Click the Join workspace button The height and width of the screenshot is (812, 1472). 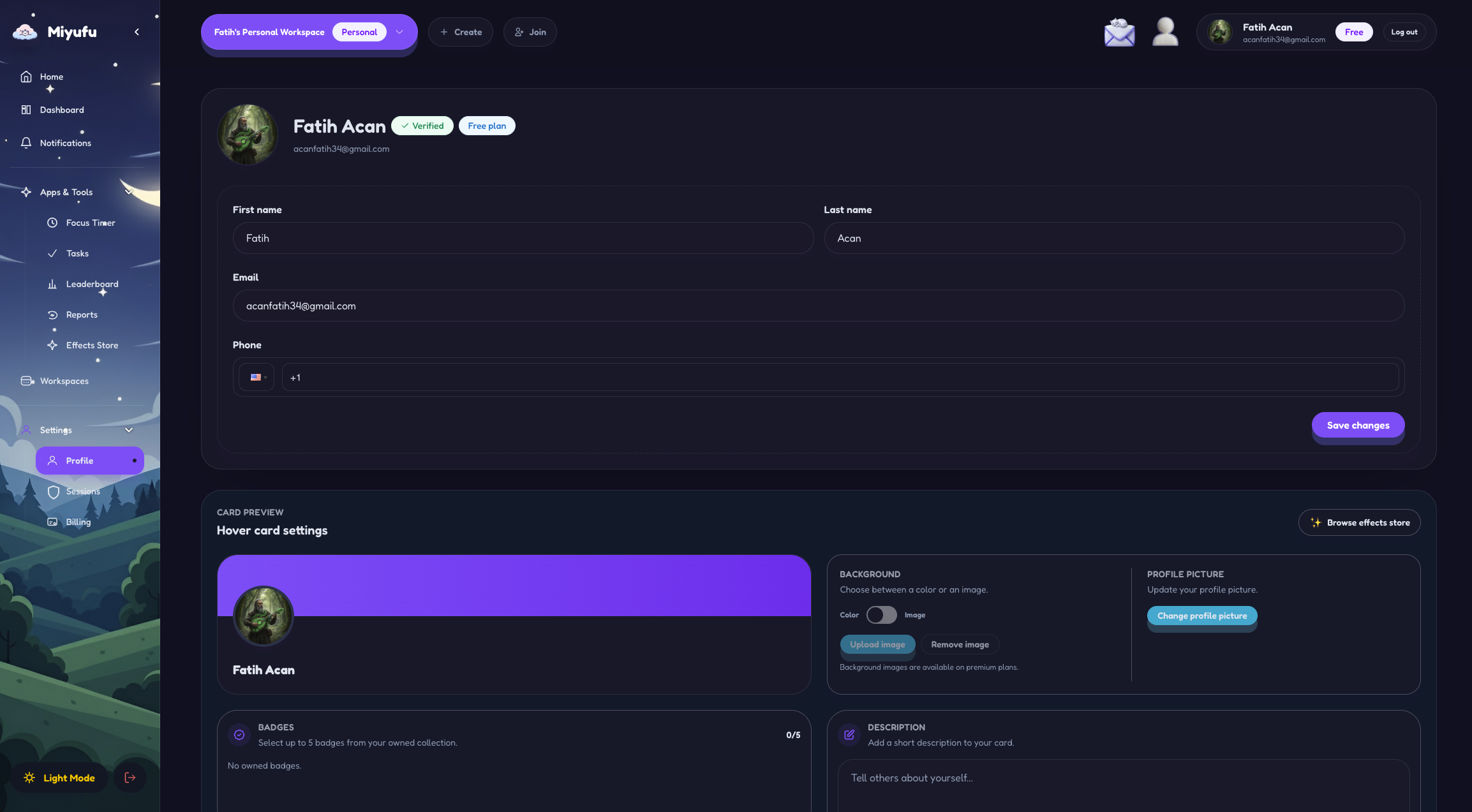pyautogui.click(x=530, y=32)
